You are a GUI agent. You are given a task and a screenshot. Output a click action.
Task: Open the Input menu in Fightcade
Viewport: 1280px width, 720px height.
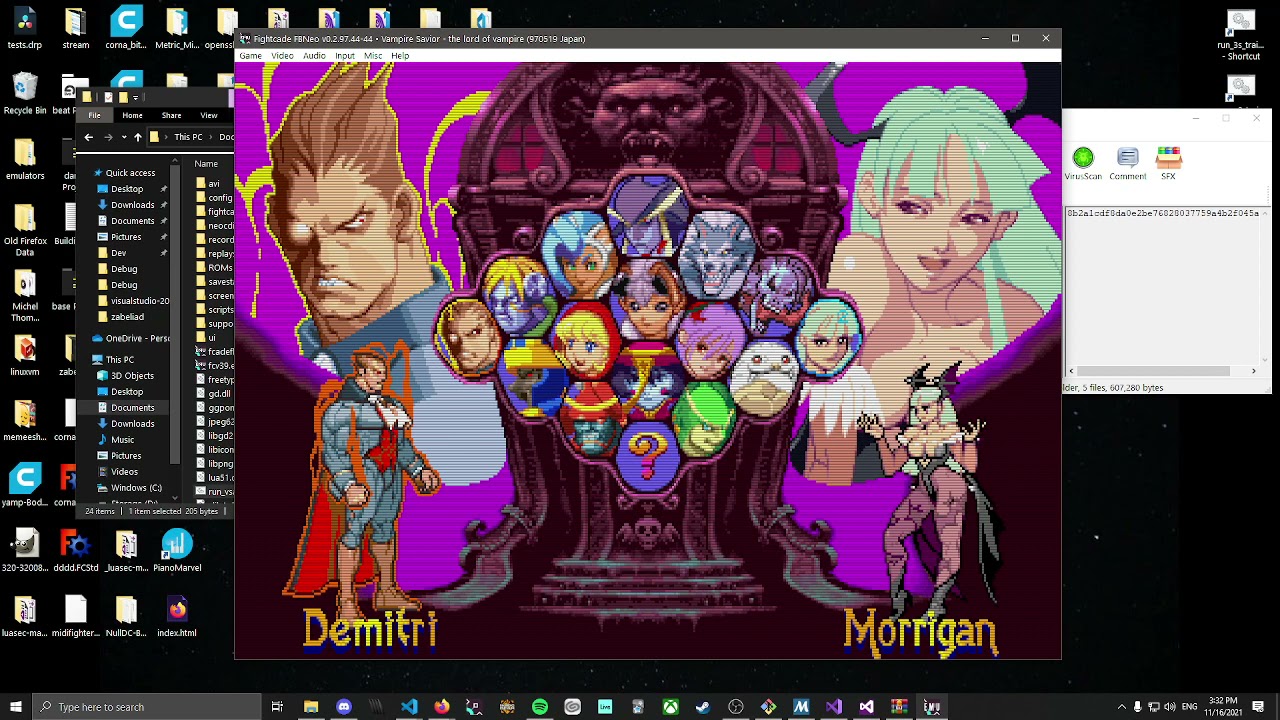(x=344, y=56)
